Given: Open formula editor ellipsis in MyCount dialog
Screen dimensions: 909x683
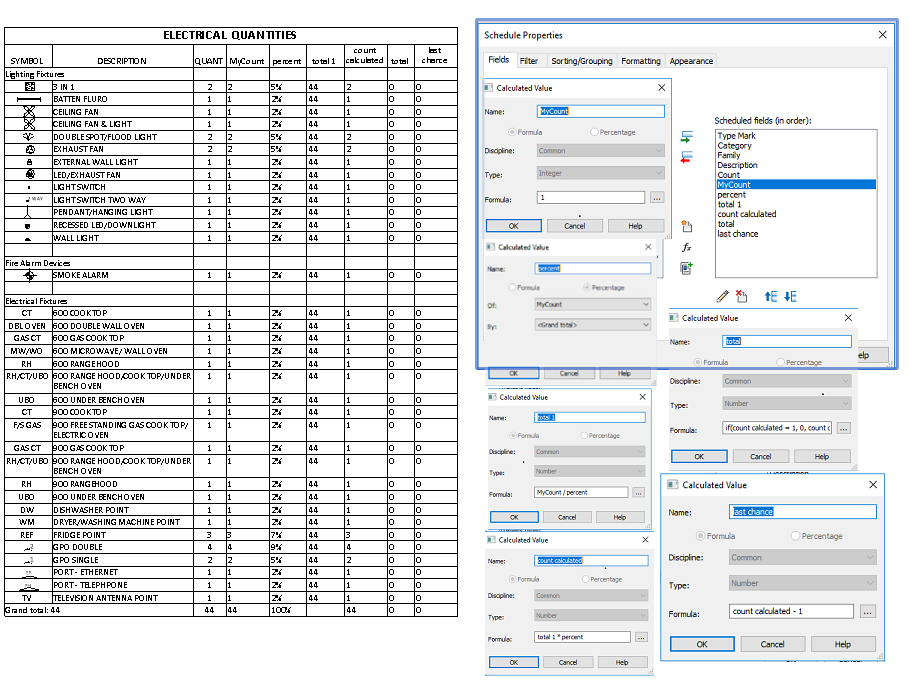Looking at the screenshot, I should coord(657,198).
